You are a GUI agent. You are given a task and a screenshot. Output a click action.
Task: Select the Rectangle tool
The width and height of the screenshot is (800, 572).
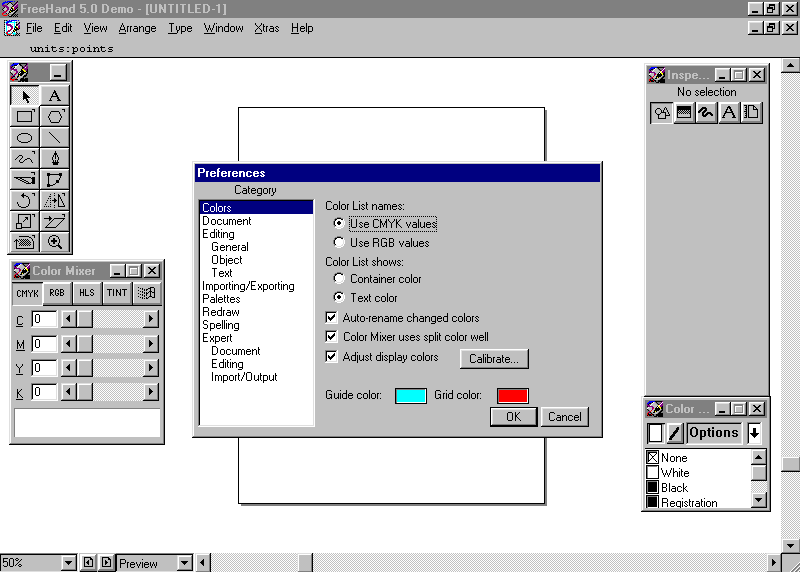pos(24,117)
